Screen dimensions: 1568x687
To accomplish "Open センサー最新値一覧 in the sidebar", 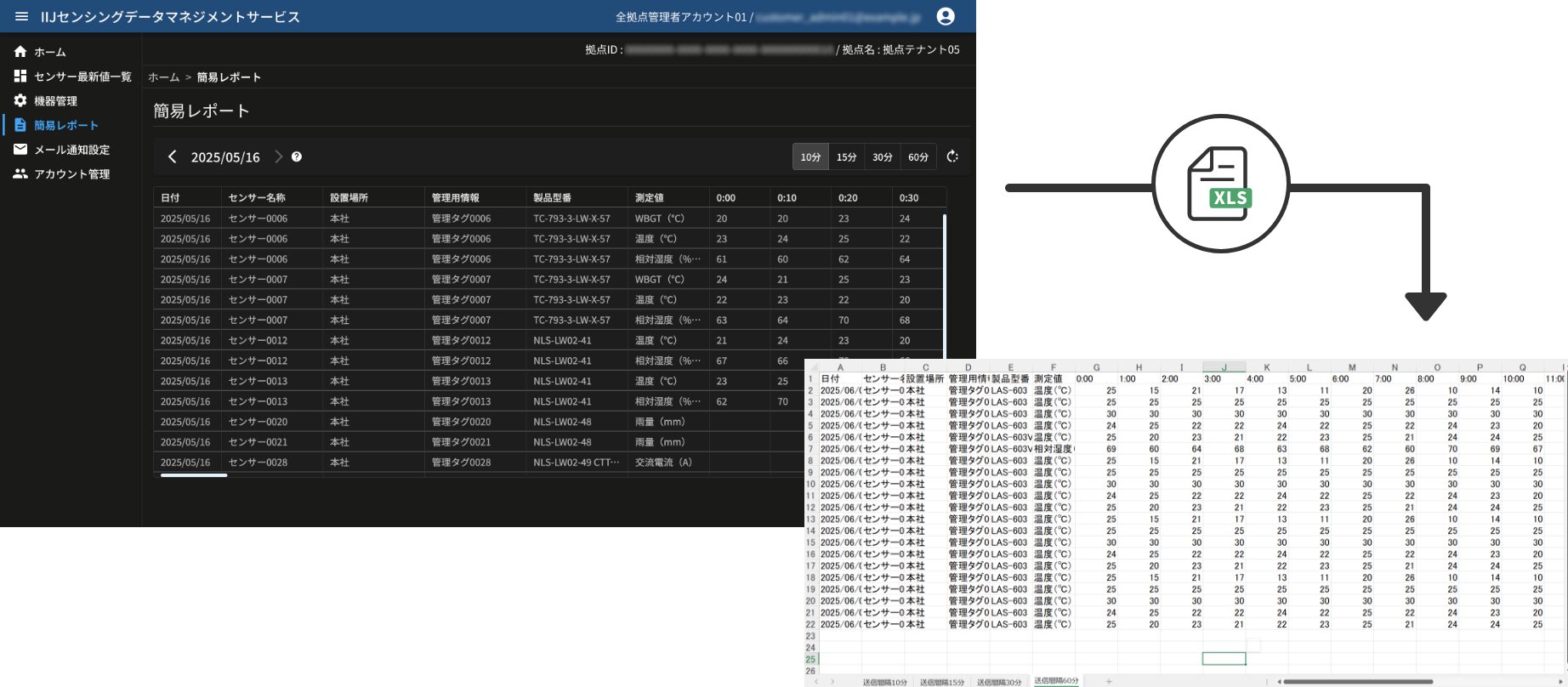I will (x=82, y=77).
